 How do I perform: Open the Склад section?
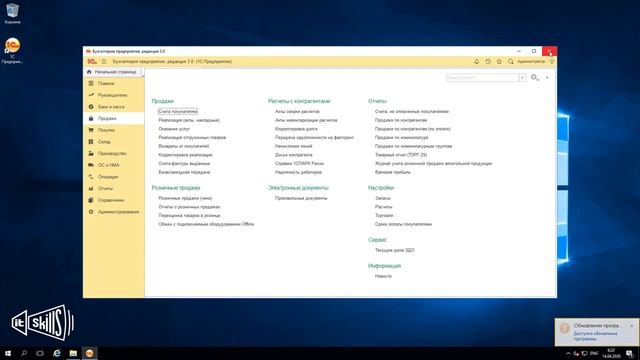tap(113, 142)
